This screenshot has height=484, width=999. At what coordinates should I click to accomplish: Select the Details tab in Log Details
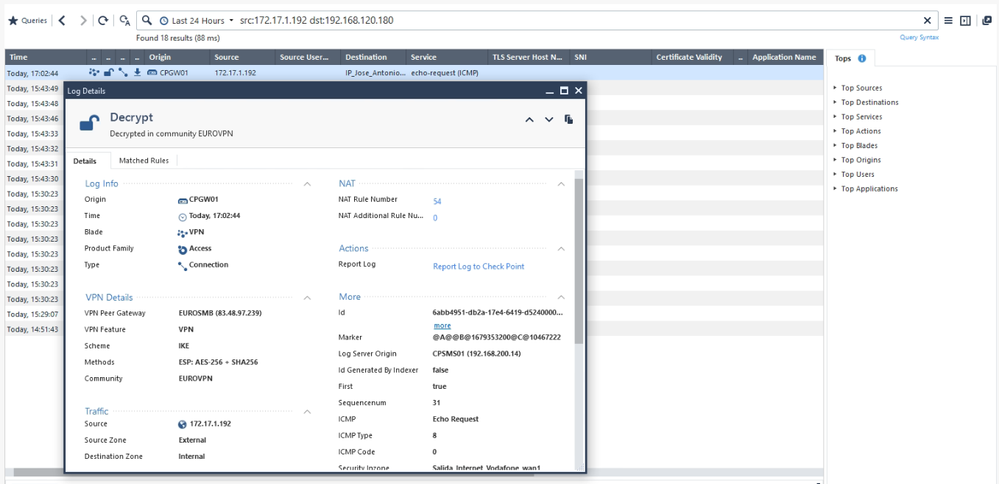click(x=85, y=161)
